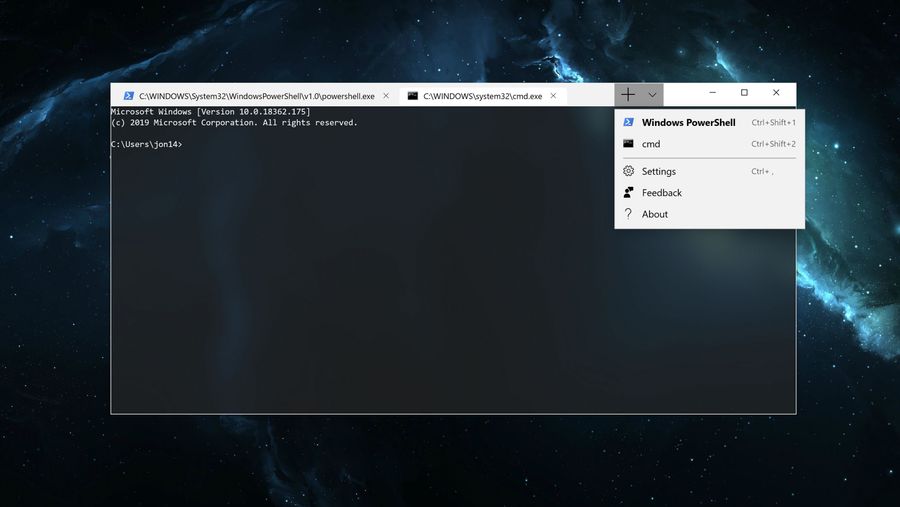Collapse the new tab dropdown chevron
Viewport: 900px width, 507px height.
click(x=652, y=95)
